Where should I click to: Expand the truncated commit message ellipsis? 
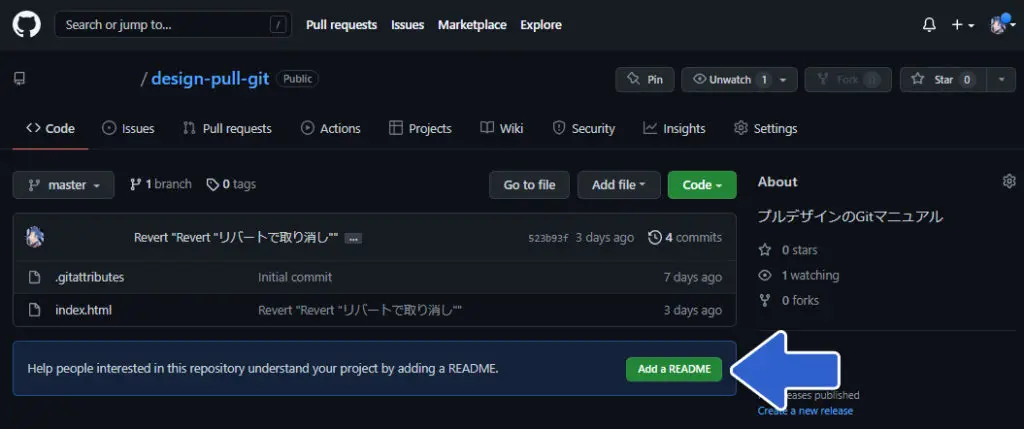point(353,238)
